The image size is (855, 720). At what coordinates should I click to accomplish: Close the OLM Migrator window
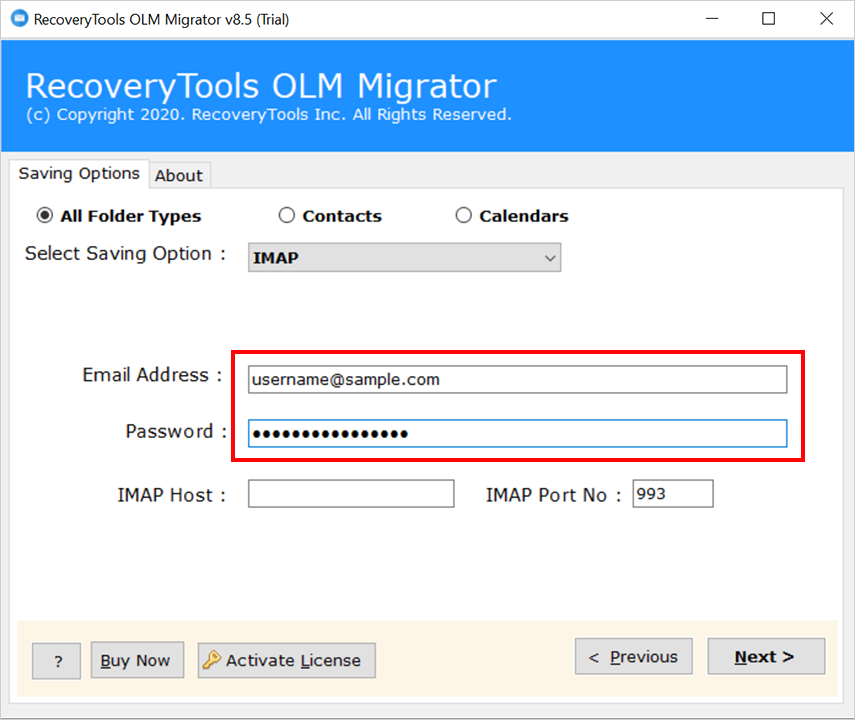click(x=826, y=19)
